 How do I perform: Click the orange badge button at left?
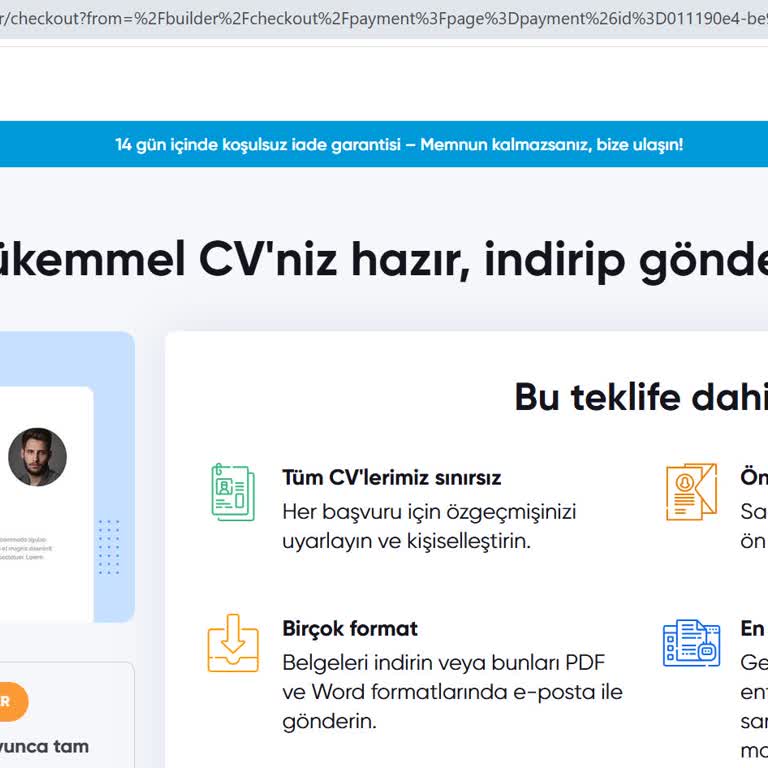click(x=14, y=701)
